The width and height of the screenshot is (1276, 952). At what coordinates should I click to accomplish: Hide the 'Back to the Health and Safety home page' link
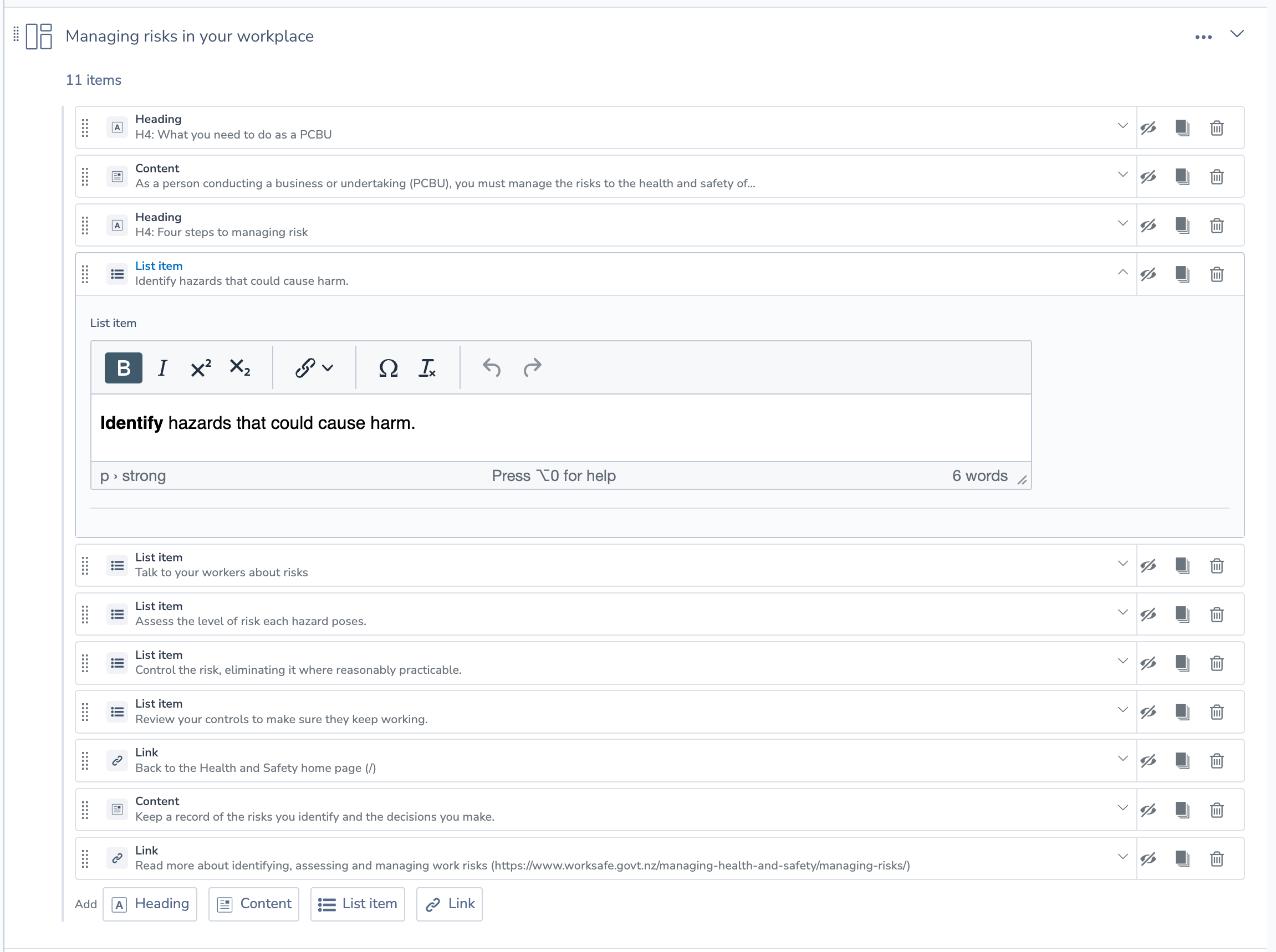click(1148, 761)
